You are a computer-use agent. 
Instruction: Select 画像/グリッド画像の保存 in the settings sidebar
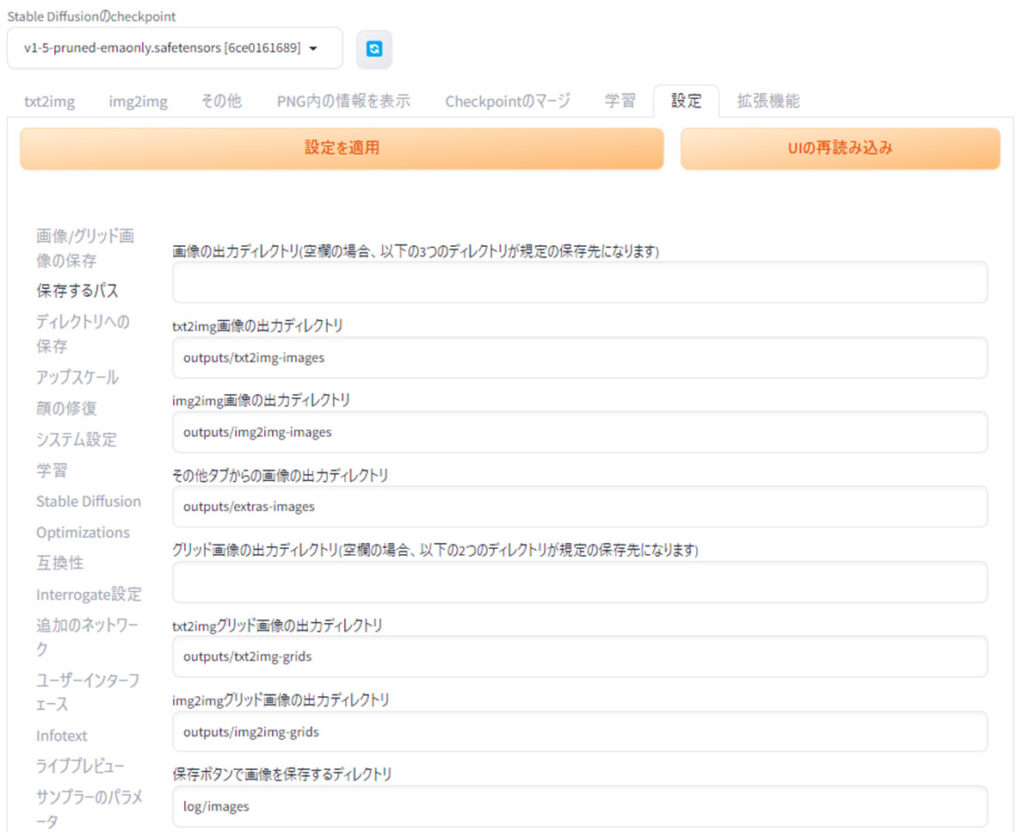click(x=85, y=248)
